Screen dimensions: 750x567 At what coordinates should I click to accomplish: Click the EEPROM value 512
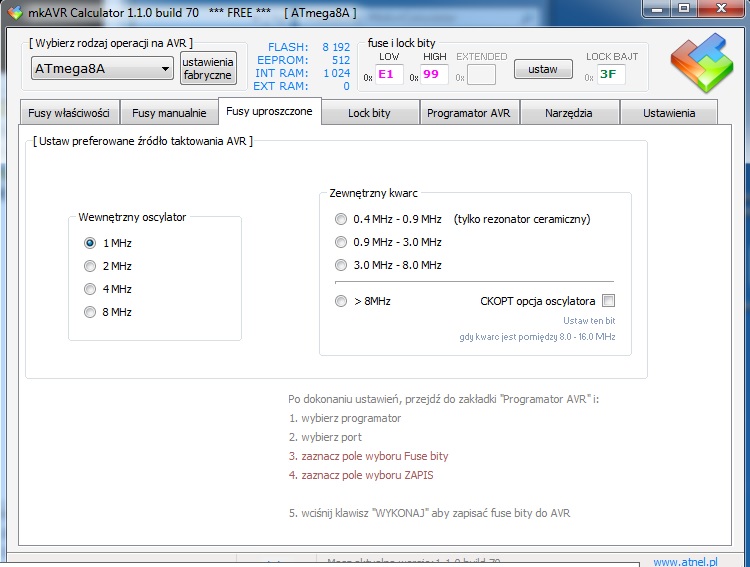pyautogui.click(x=341, y=60)
